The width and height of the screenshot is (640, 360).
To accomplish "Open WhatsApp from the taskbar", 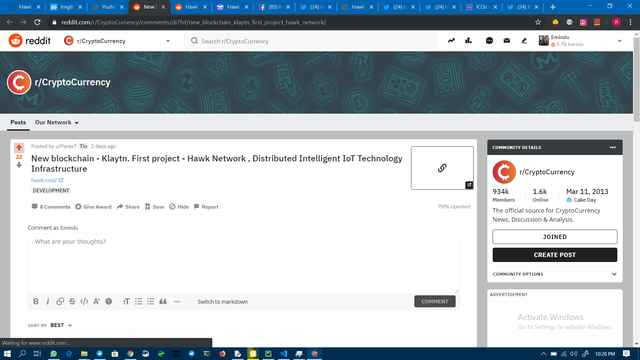I will coord(53,353).
